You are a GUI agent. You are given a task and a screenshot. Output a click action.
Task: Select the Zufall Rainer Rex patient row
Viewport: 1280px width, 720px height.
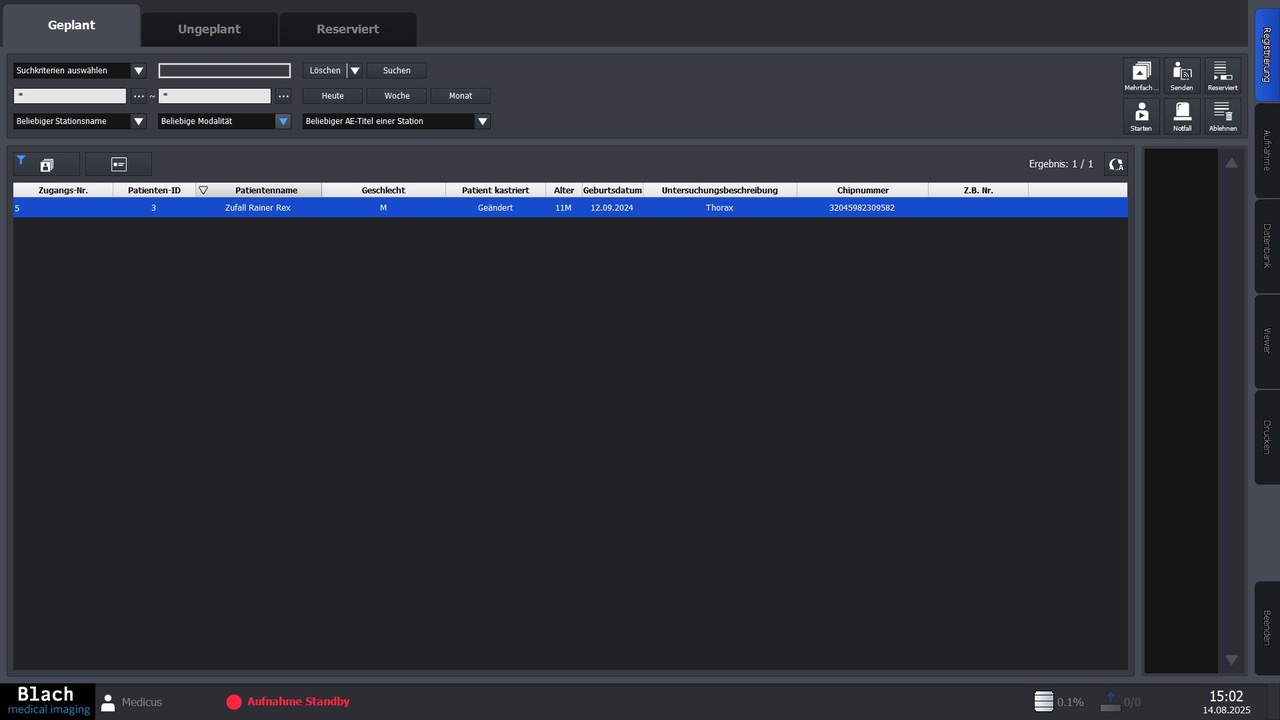click(258, 208)
